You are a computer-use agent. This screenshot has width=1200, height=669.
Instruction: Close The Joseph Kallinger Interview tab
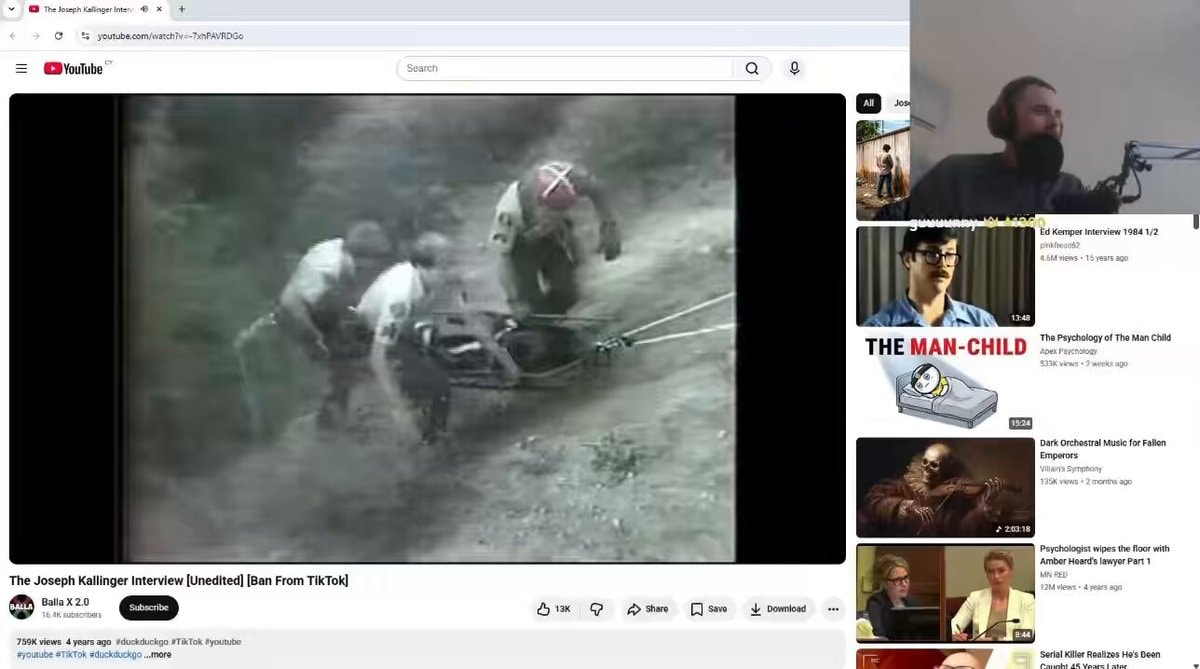coord(159,9)
